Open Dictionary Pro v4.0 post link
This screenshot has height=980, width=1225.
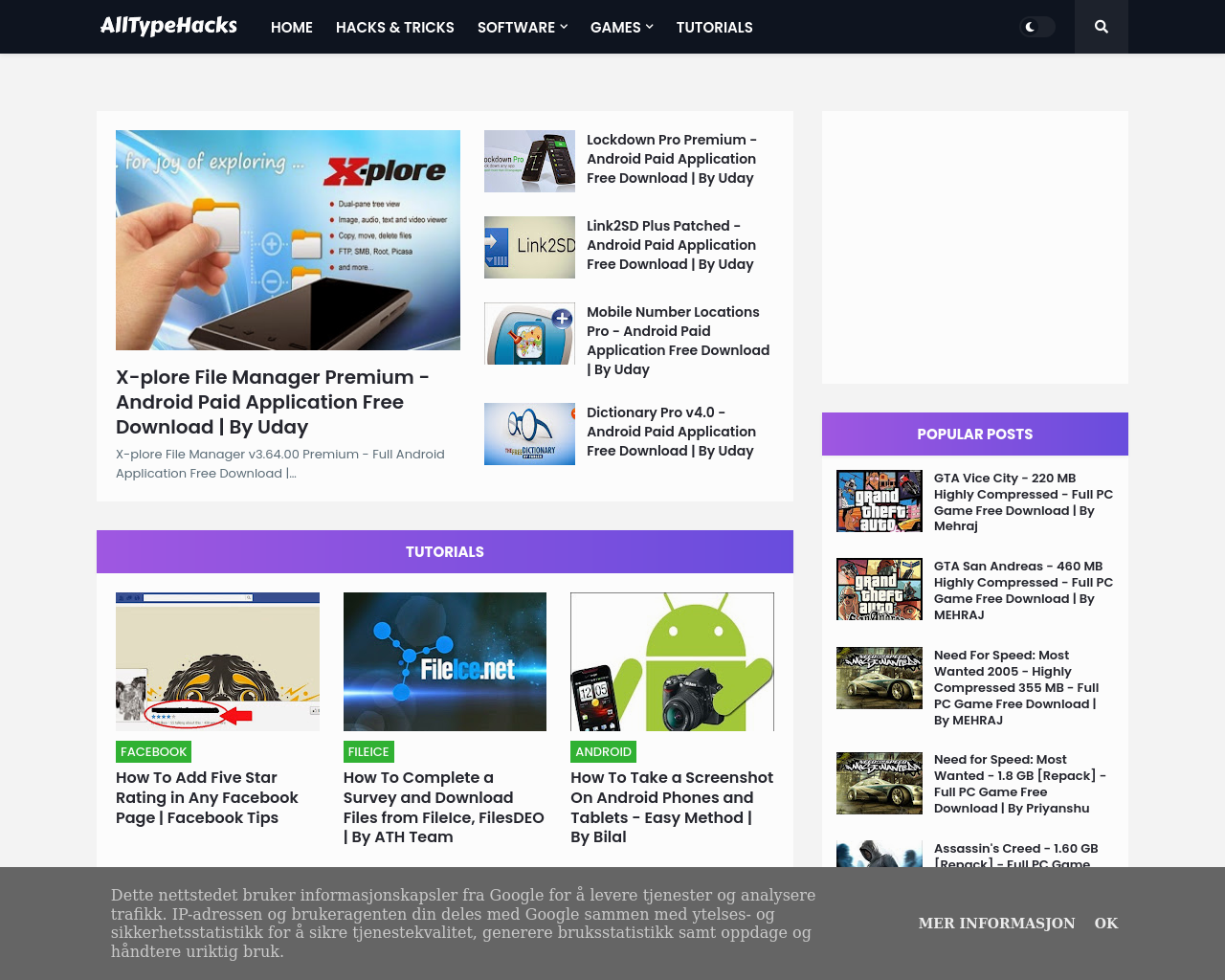click(672, 432)
